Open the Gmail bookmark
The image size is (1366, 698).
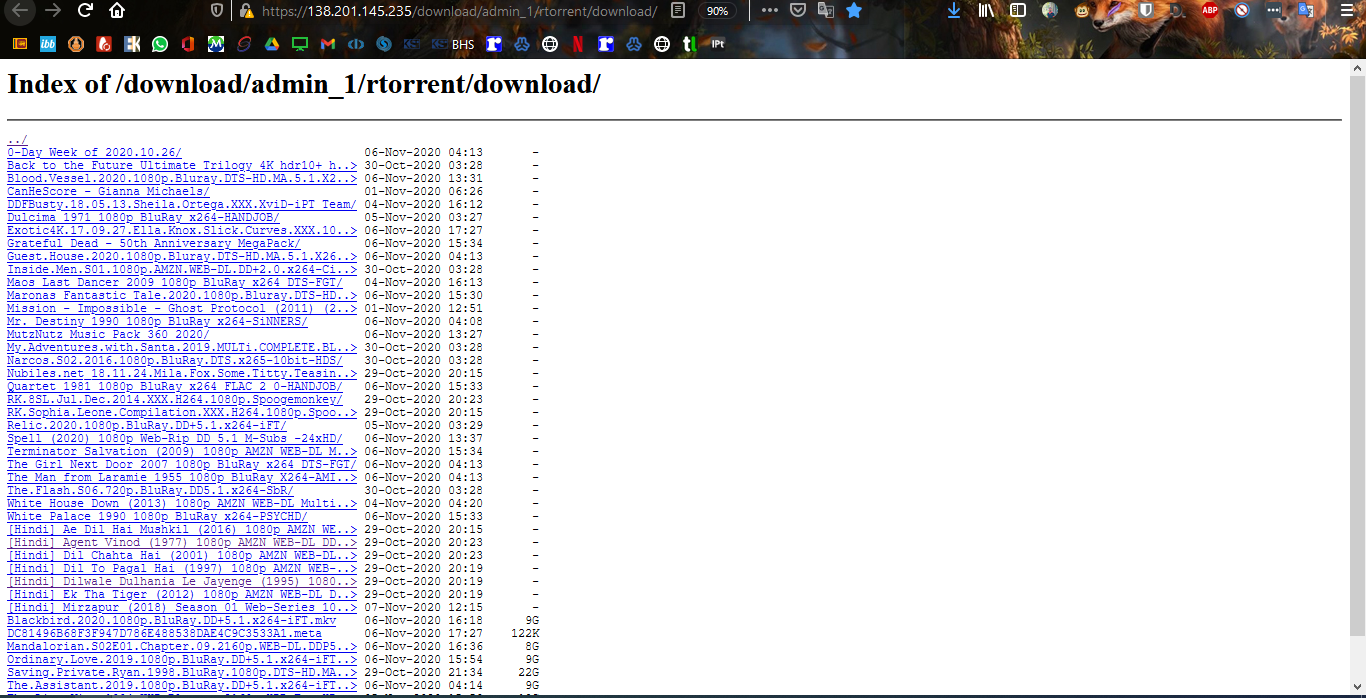(x=327, y=44)
